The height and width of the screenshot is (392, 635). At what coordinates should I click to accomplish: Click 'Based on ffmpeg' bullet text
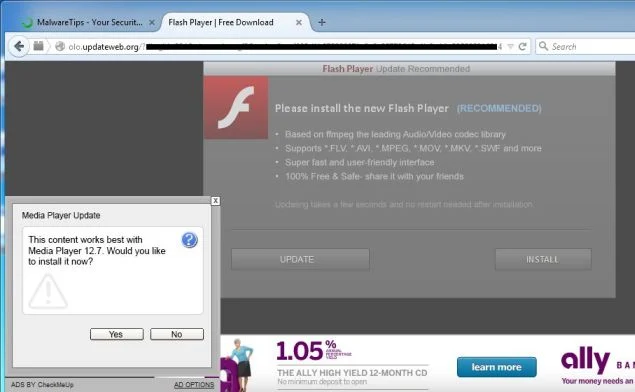[395, 134]
